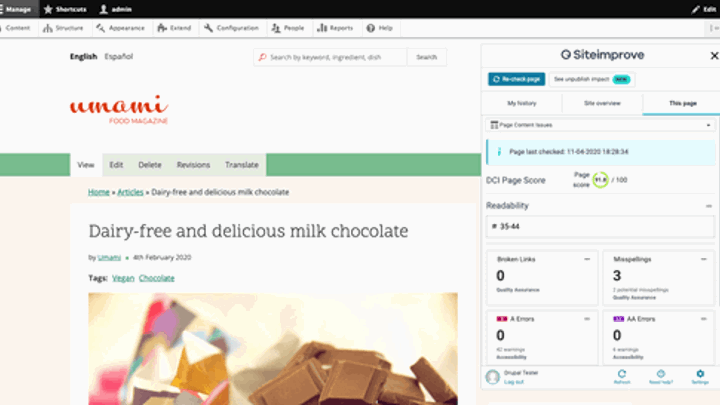The image size is (720, 405).
Task: Open the Extend puzzle icon menu
Action: pyautogui.click(x=162, y=28)
